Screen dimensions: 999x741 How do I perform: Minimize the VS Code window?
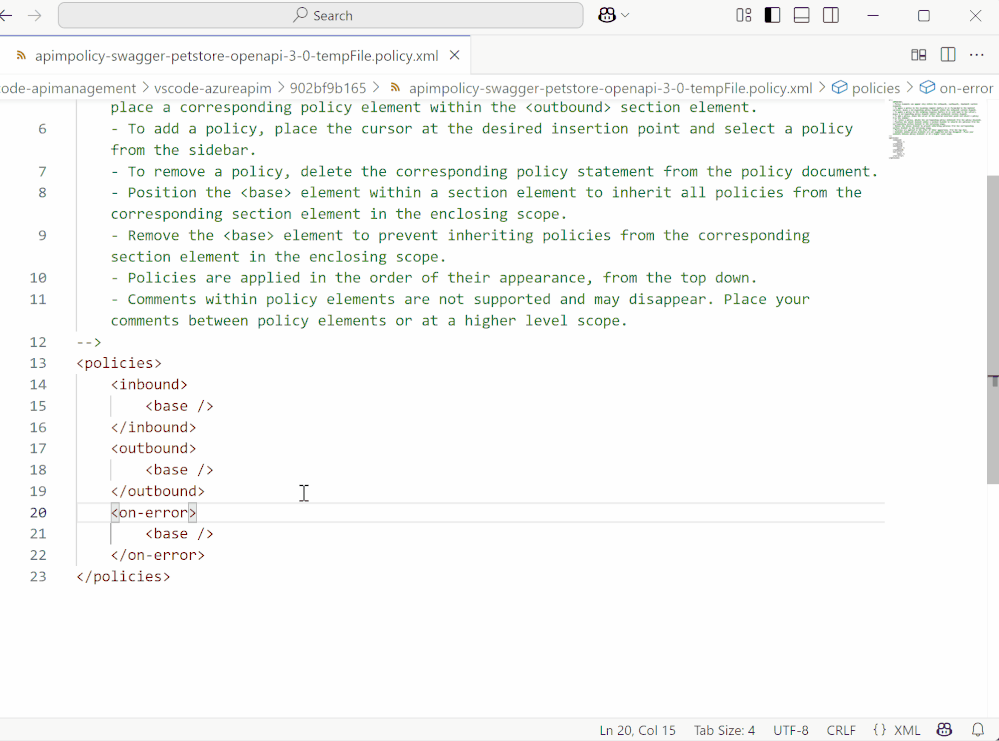873,15
